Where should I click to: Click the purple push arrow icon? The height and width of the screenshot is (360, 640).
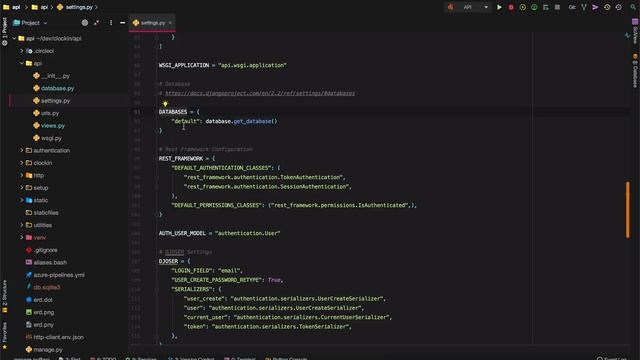coord(595,7)
